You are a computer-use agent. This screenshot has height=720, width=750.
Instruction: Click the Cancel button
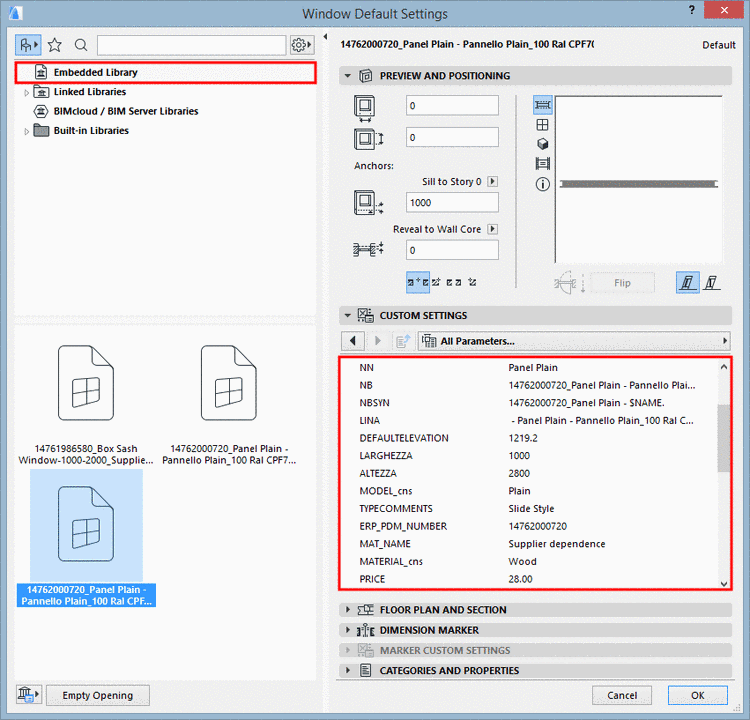[x=622, y=695]
